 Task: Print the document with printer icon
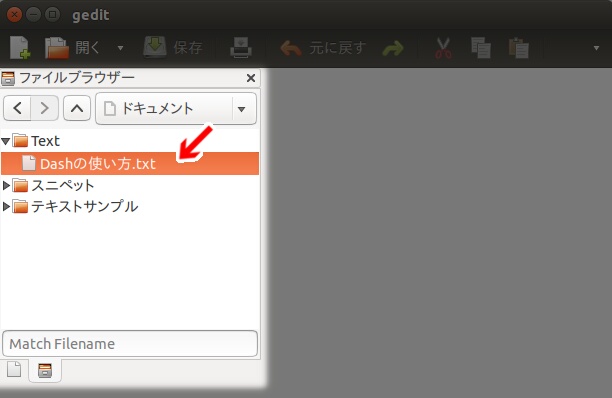pos(241,48)
